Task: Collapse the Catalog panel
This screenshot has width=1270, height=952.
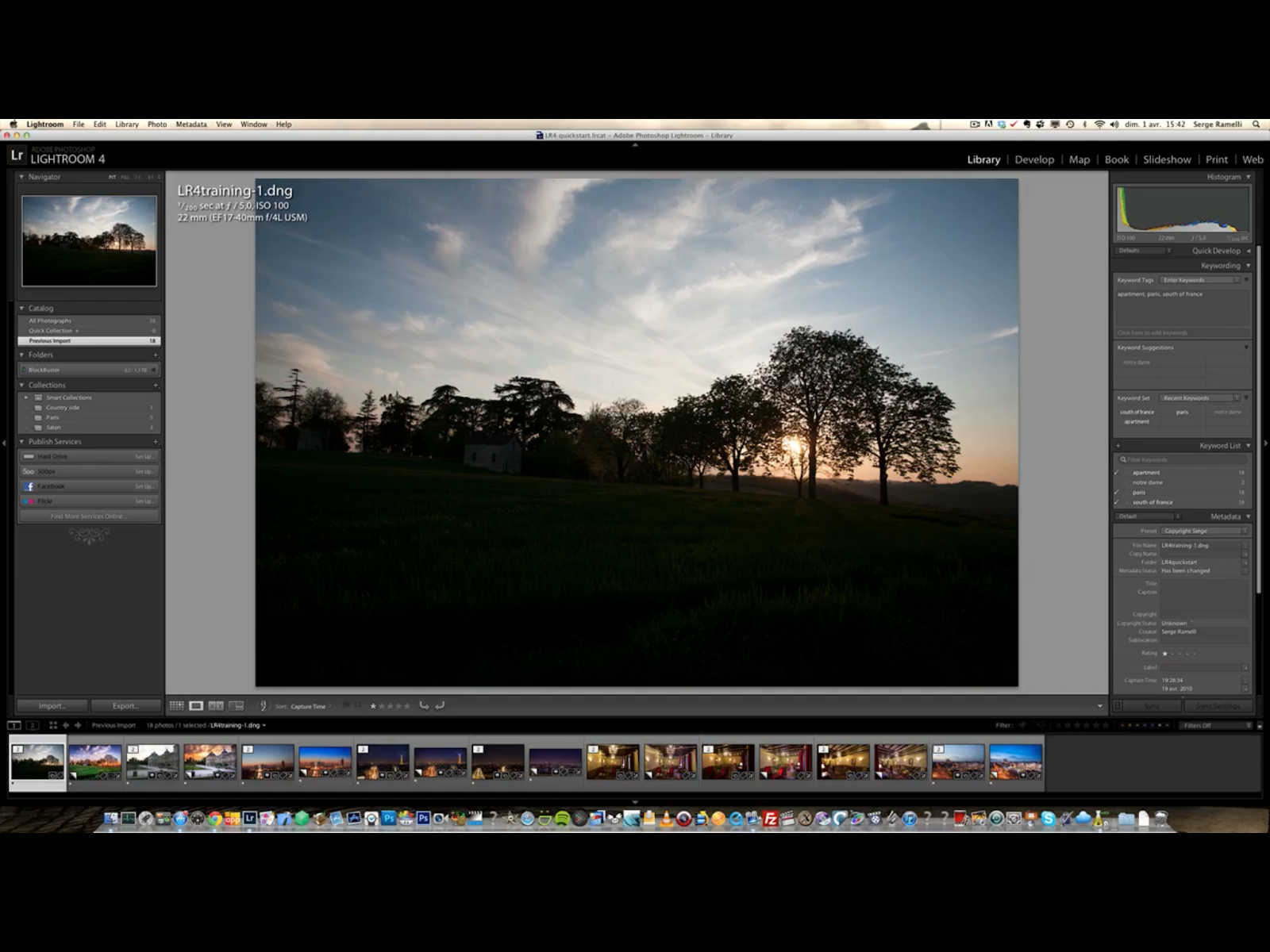Action: 21,308
